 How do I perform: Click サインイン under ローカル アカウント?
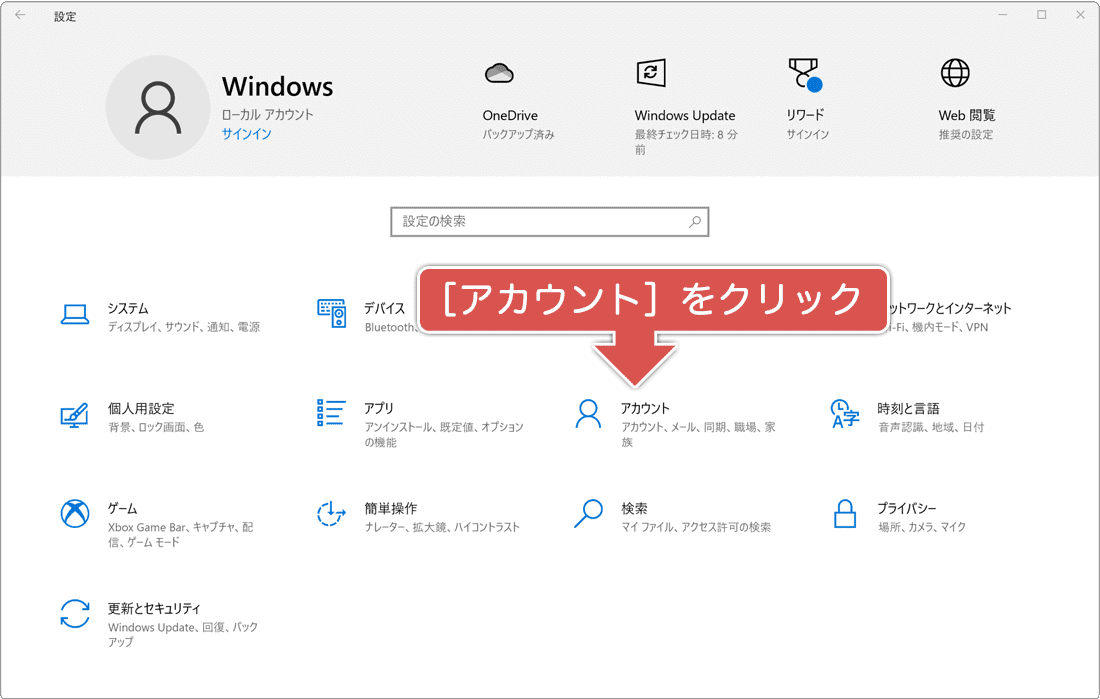[246, 133]
